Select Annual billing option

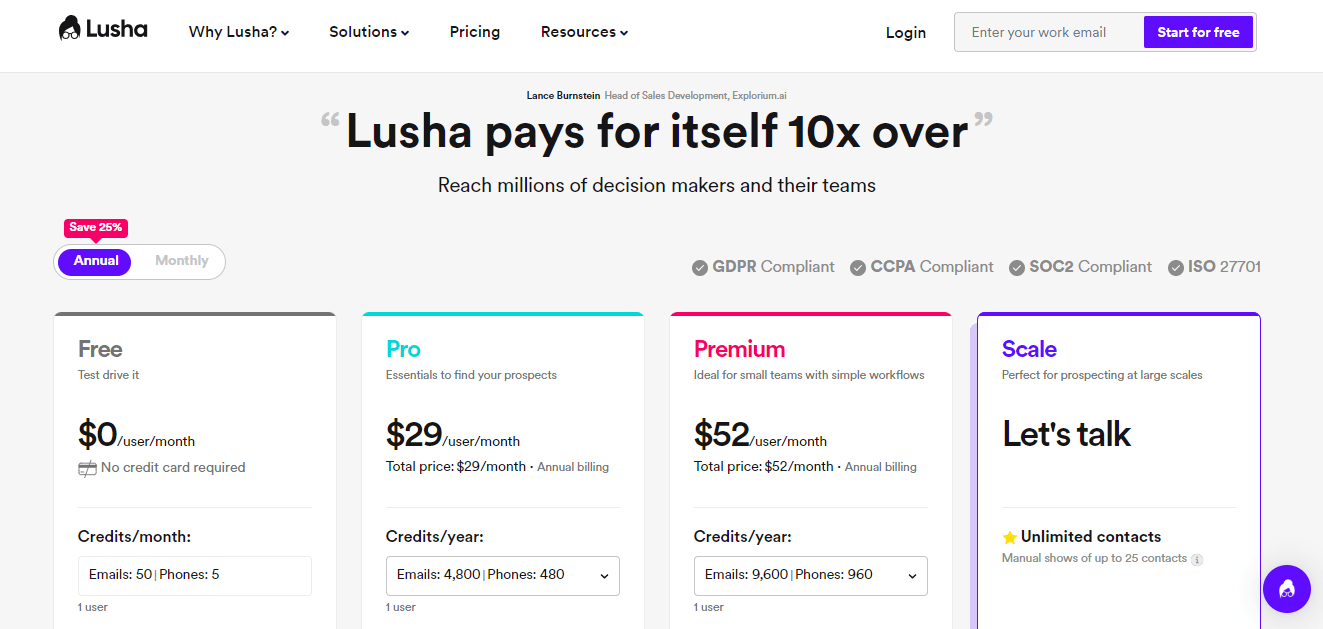(x=94, y=260)
